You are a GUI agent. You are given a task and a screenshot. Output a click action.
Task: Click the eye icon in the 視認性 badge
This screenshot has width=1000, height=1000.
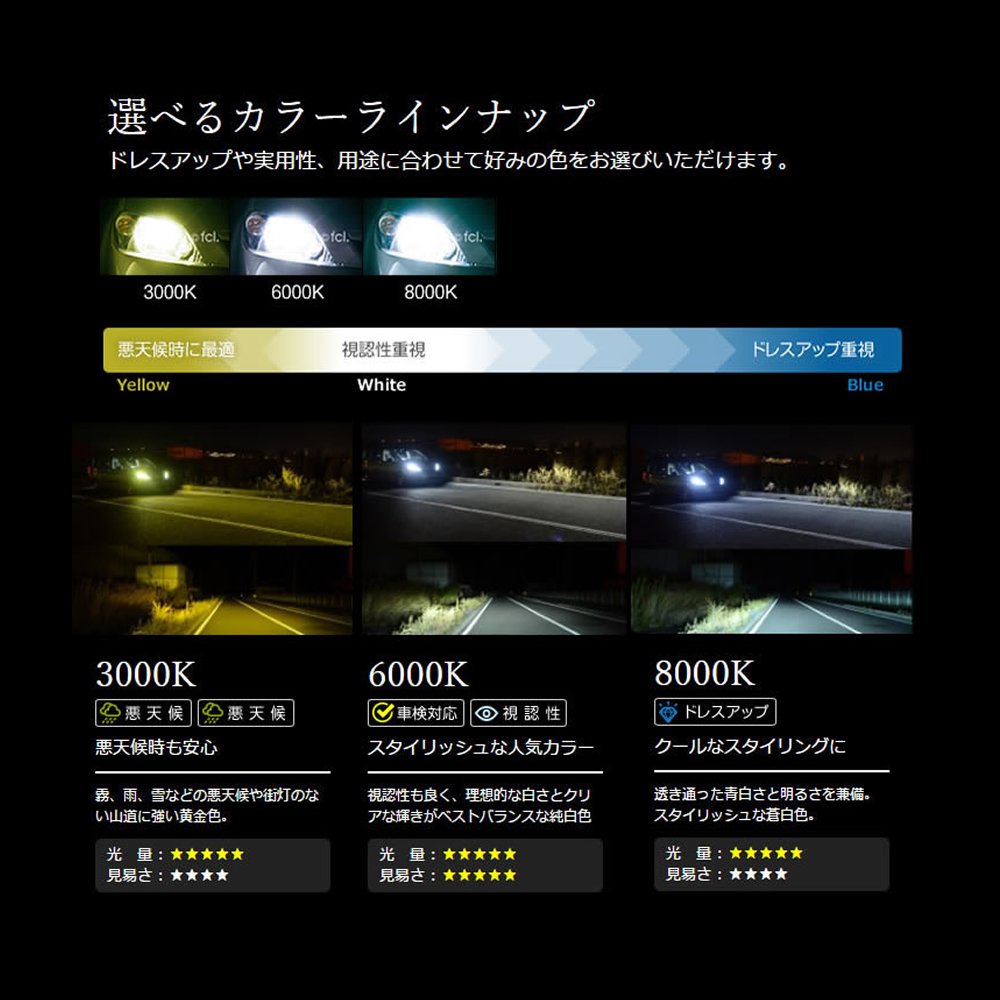click(x=487, y=713)
